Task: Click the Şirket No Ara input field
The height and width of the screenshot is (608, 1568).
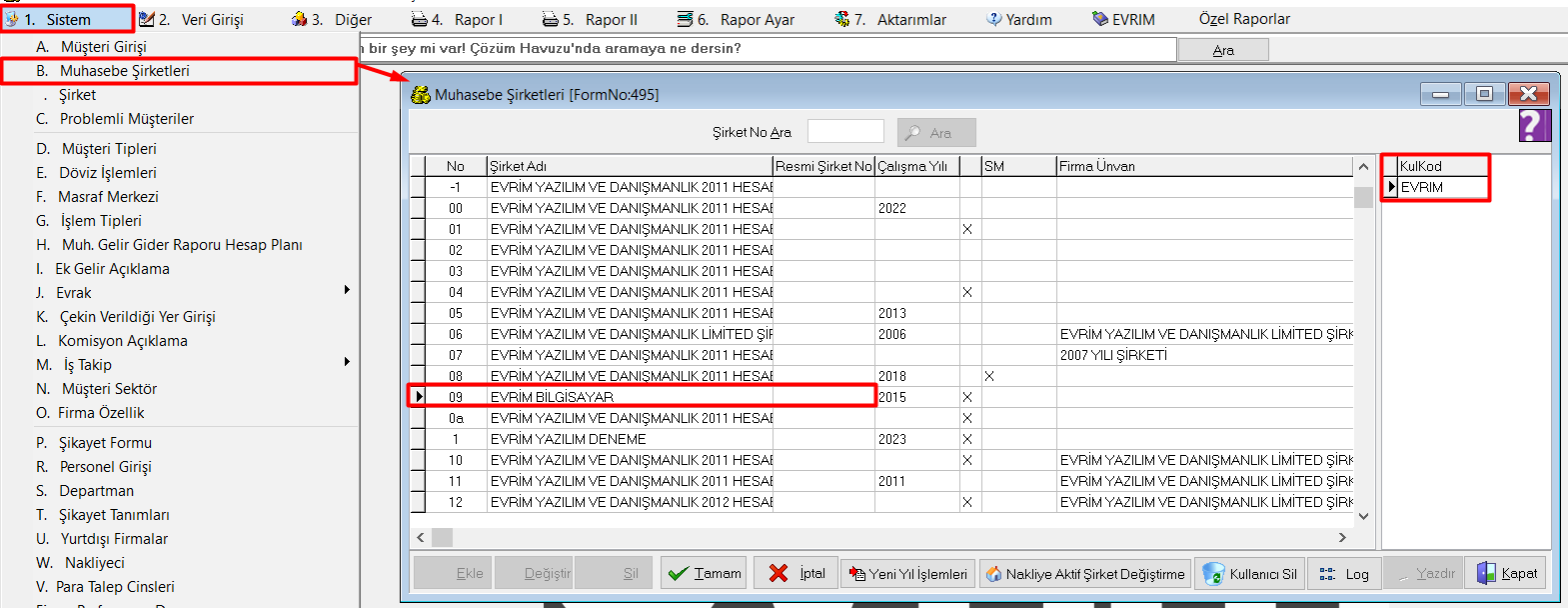Action: pos(845,132)
